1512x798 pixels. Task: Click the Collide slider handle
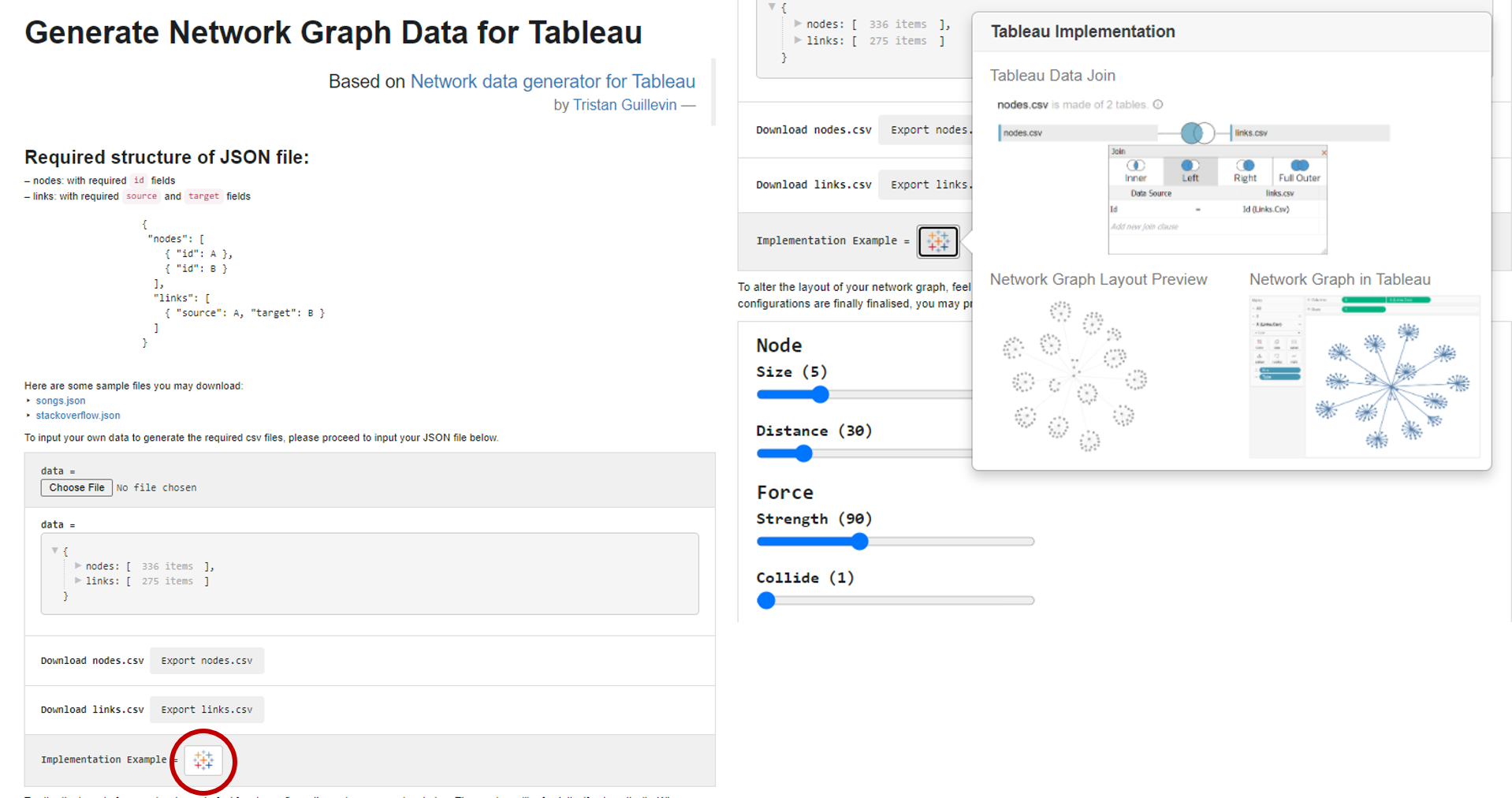765,600
